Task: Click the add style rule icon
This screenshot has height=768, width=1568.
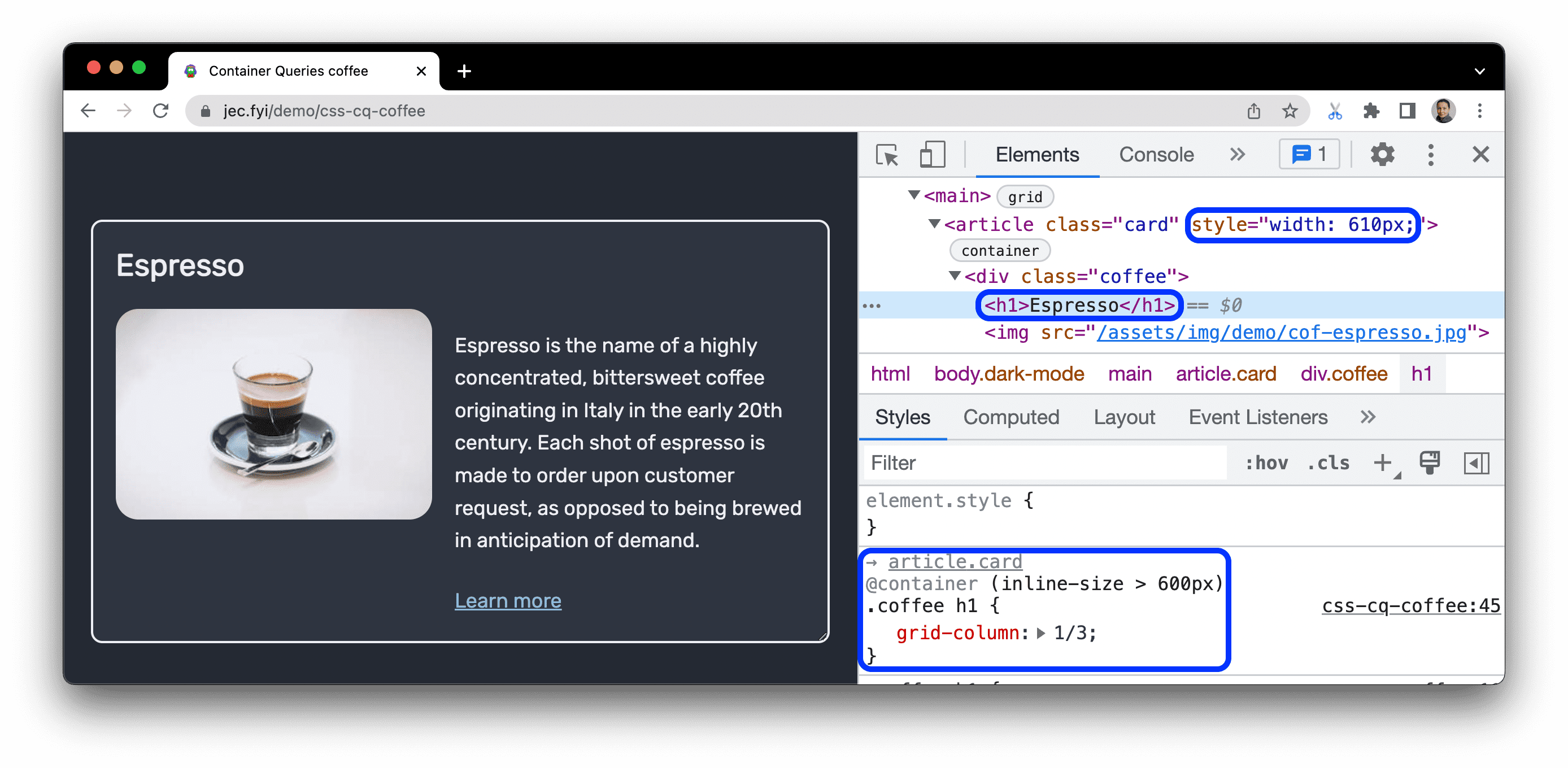Action: pos(1384,462)
